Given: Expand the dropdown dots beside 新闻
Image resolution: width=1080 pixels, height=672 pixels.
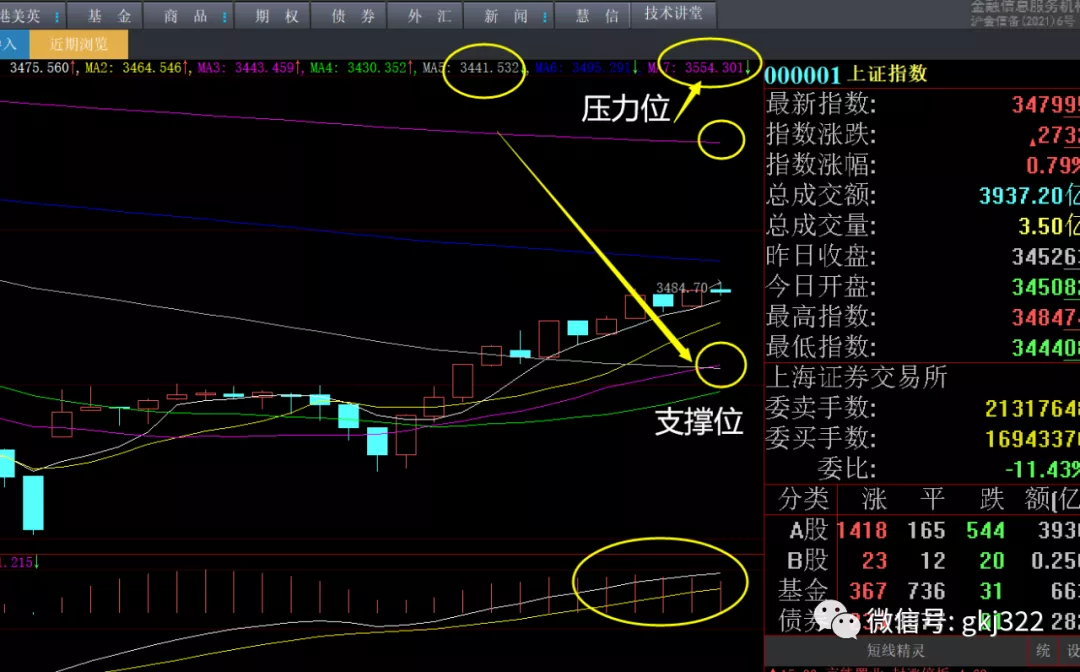Looking at the screenshot, I should pos(544,17).
